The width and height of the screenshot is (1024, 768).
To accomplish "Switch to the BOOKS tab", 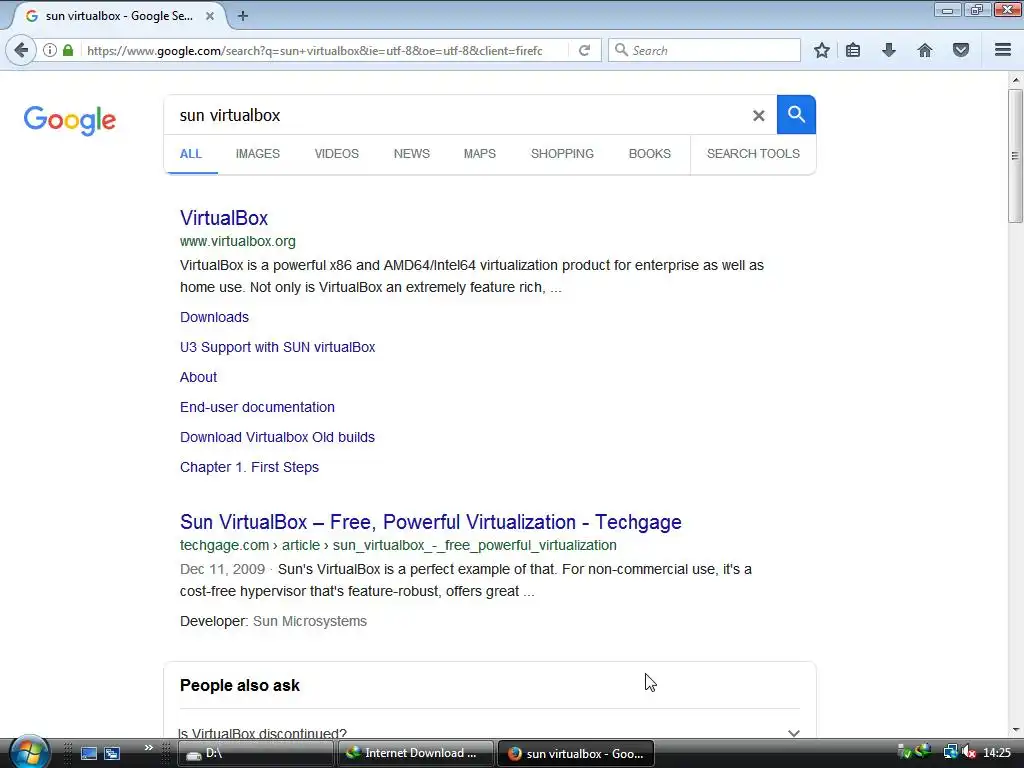I will click(650, 154).
